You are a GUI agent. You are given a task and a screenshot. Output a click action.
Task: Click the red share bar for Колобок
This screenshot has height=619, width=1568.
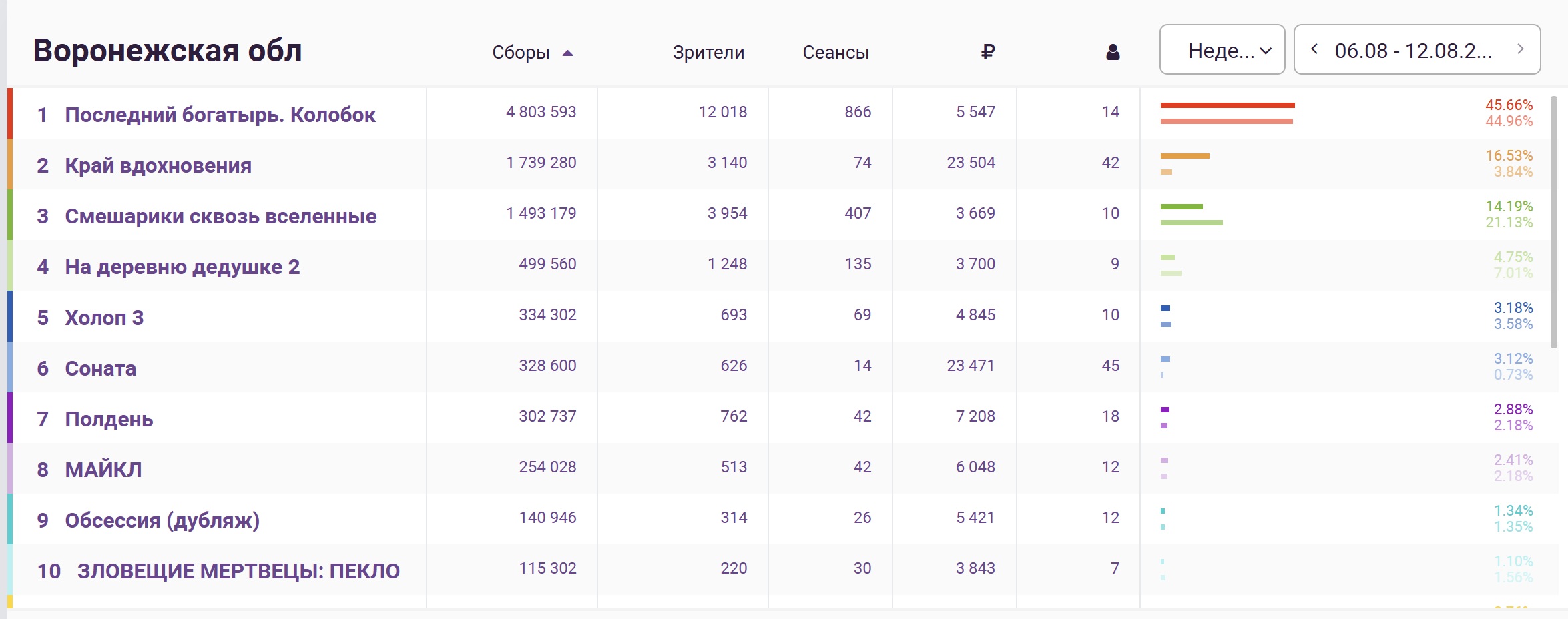coord(1228,105)
